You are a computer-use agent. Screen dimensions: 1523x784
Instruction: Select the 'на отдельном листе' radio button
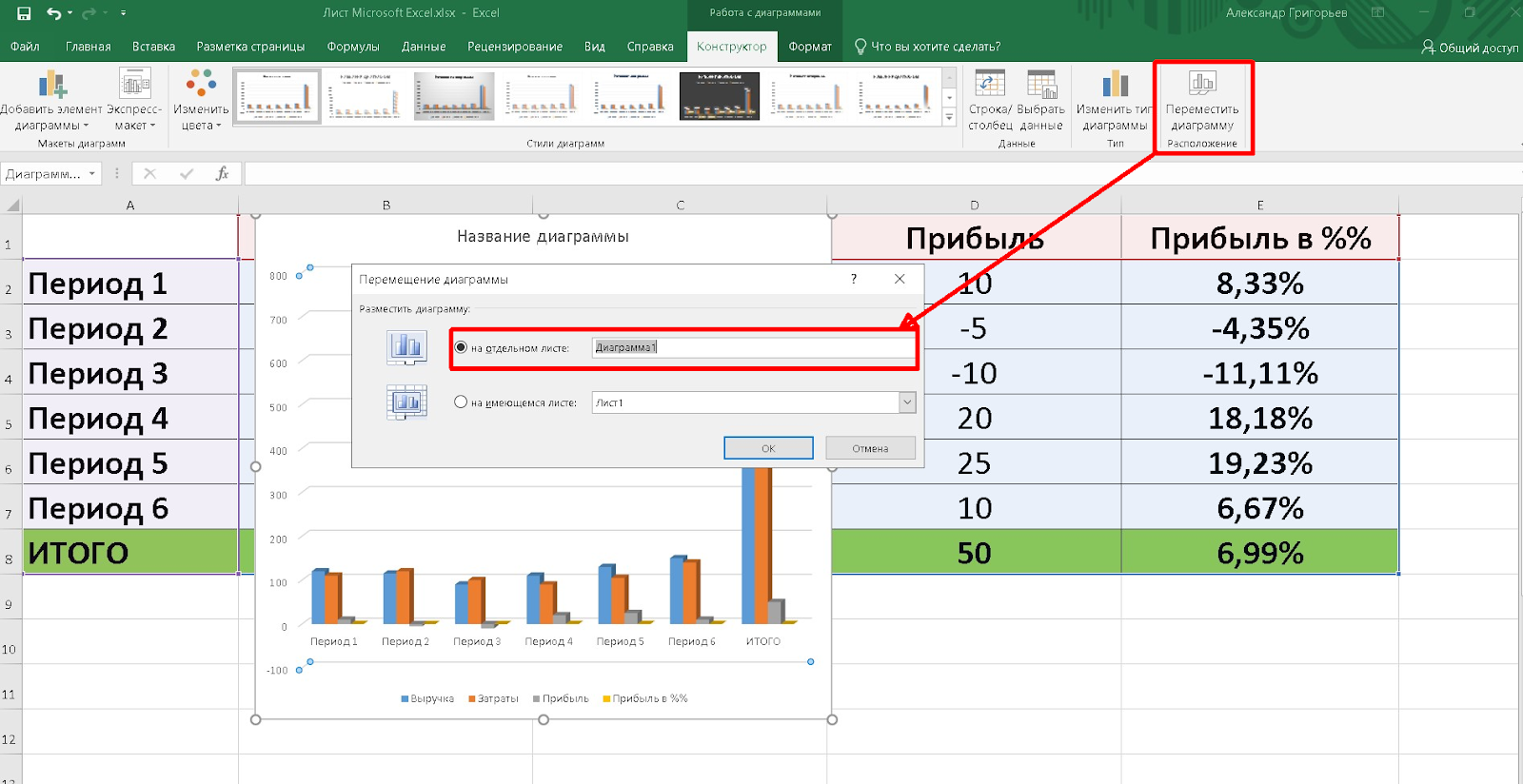tap(461, 348)
